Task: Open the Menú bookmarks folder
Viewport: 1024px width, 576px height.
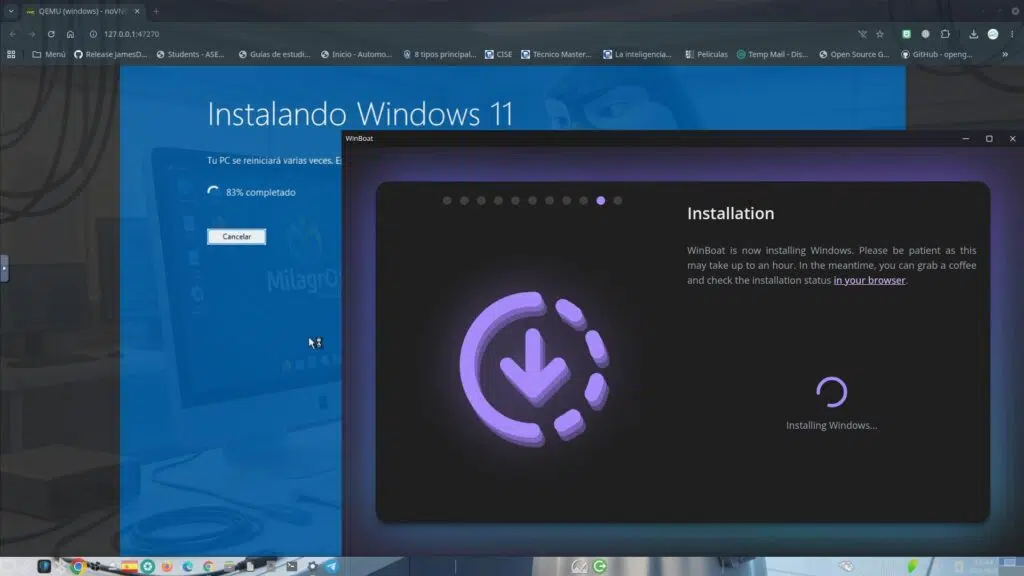Action: point(49,54)
